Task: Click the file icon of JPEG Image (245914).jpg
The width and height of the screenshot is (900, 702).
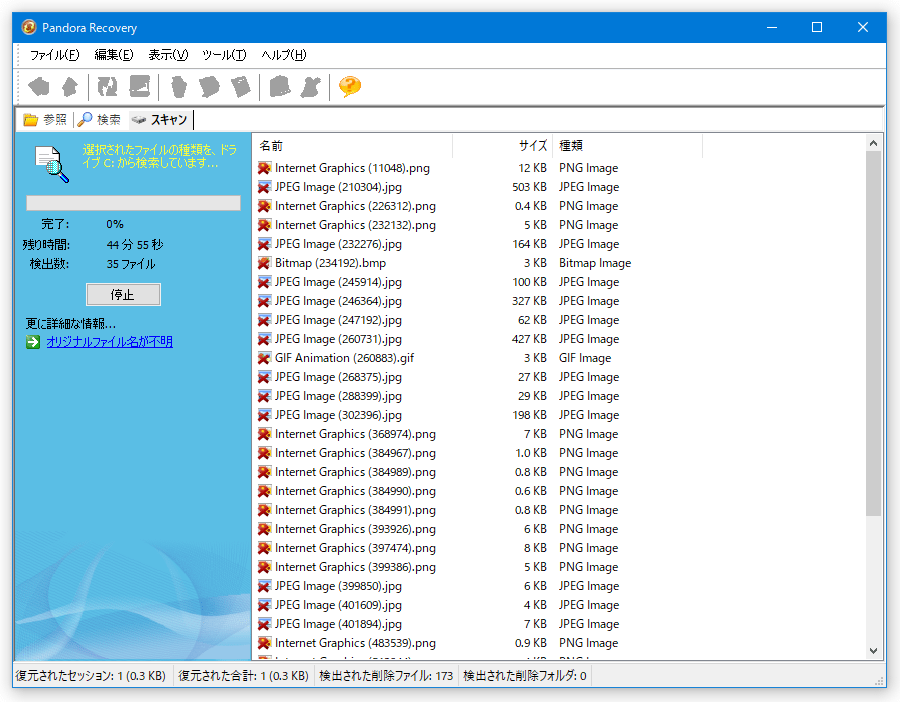Action: tap(264, 282)
